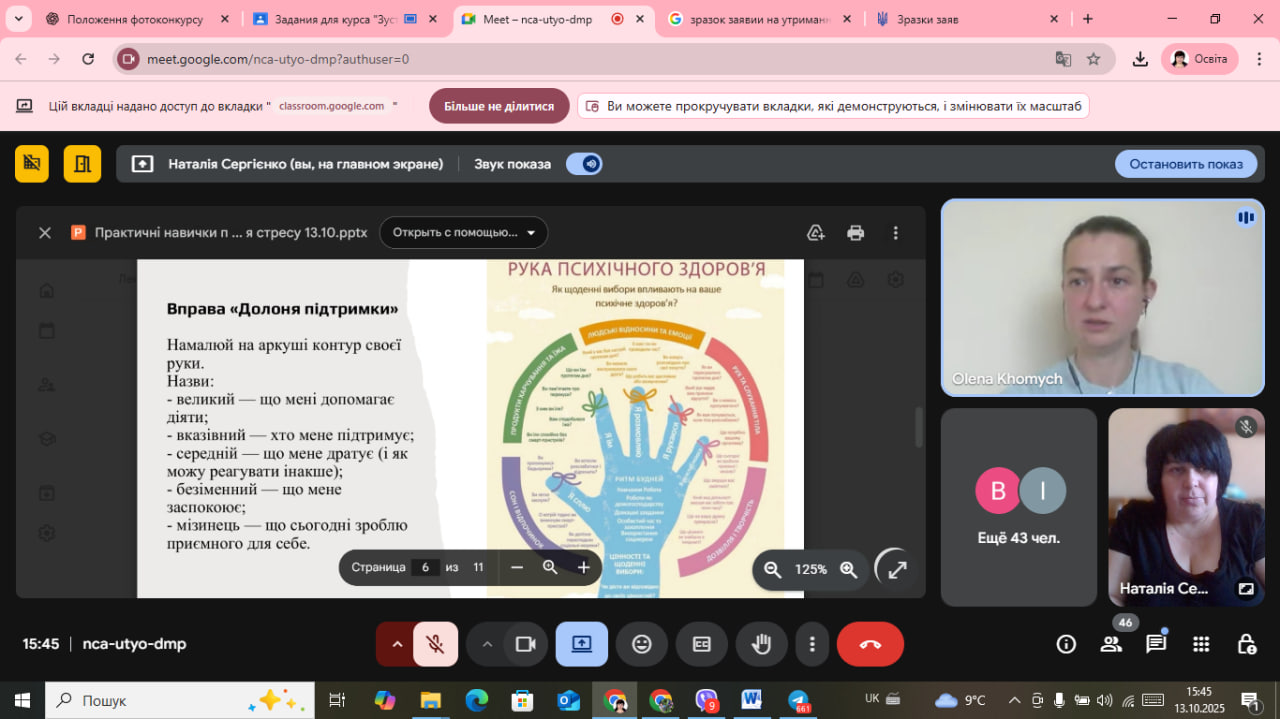This screenshot has width=1280, height=719.
Task: Turn on closed captions
Action: [701, 645]
